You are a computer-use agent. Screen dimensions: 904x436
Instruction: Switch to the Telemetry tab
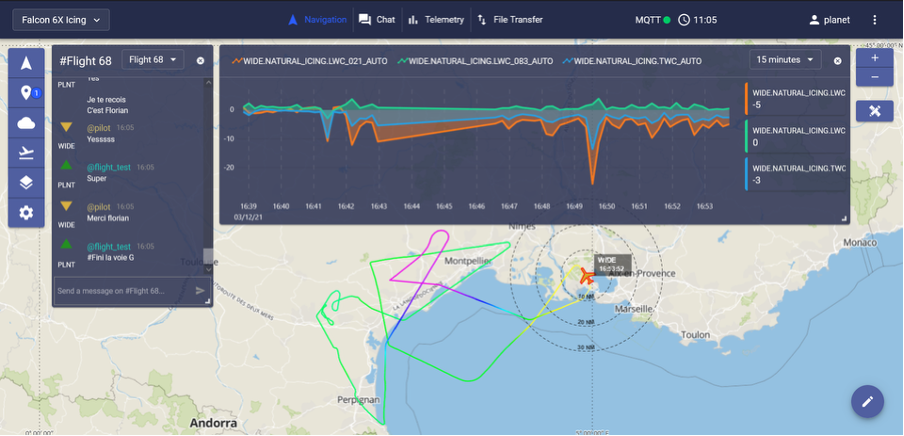(436, 20)
